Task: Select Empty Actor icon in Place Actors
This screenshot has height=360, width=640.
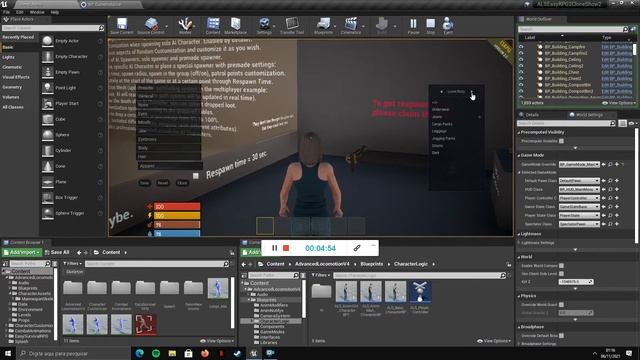Action: tap(48, 41)
